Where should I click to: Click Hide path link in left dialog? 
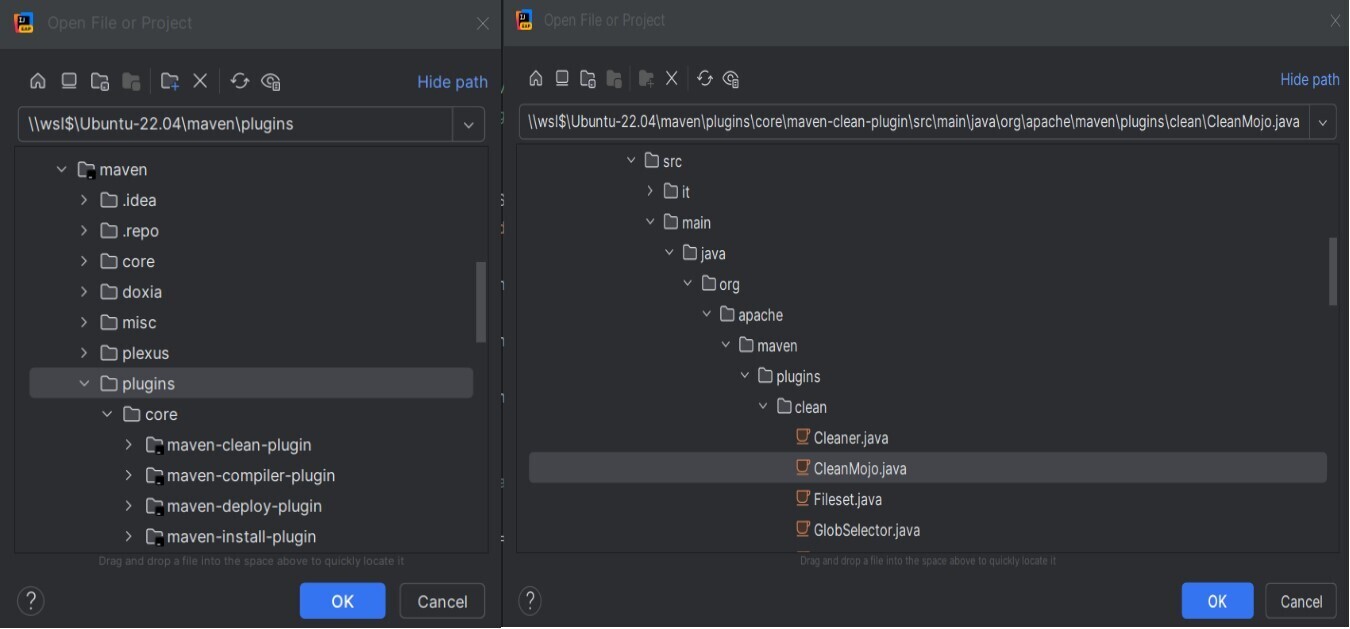coord(453,82)
